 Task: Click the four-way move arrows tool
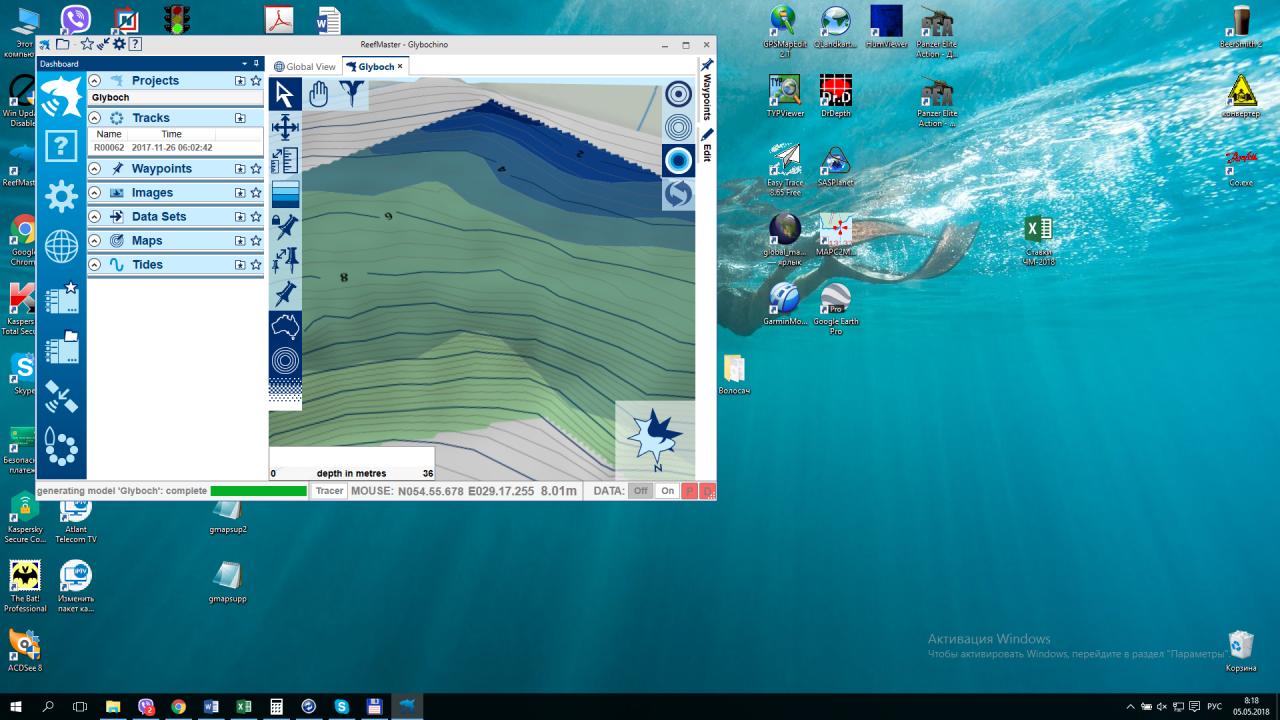pyautogui.click(x=285, y=127)
